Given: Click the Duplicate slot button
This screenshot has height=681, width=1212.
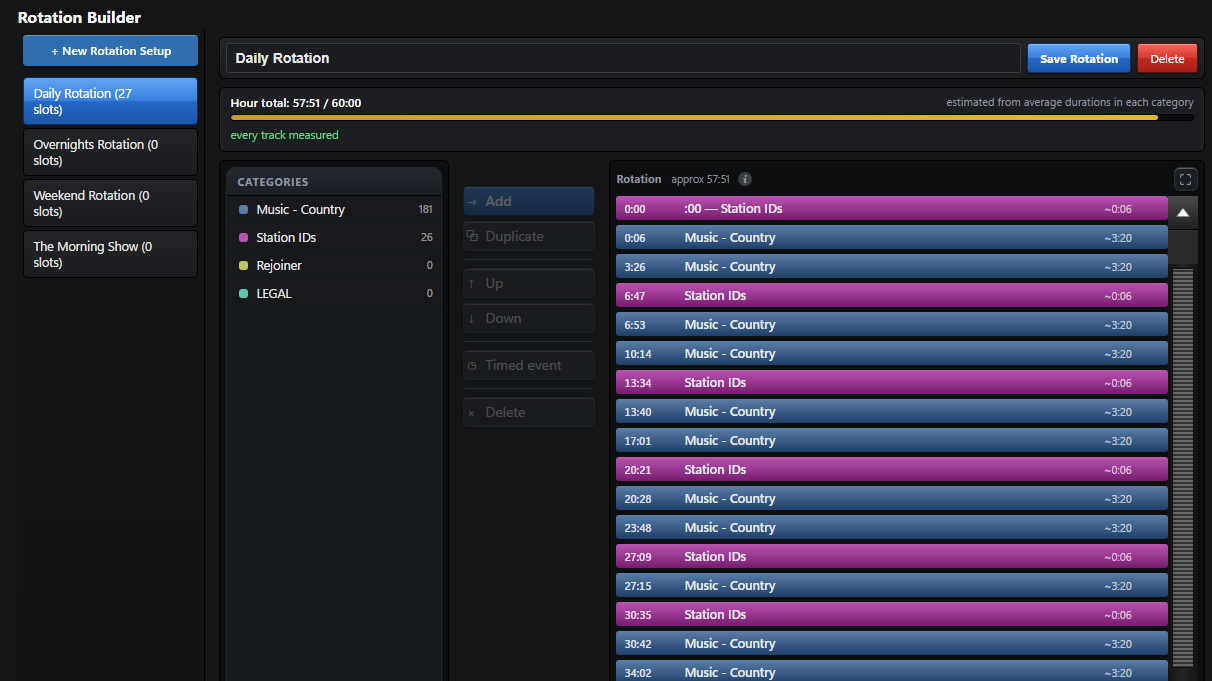Looking at the screenshot, I should tap(529, 236).
